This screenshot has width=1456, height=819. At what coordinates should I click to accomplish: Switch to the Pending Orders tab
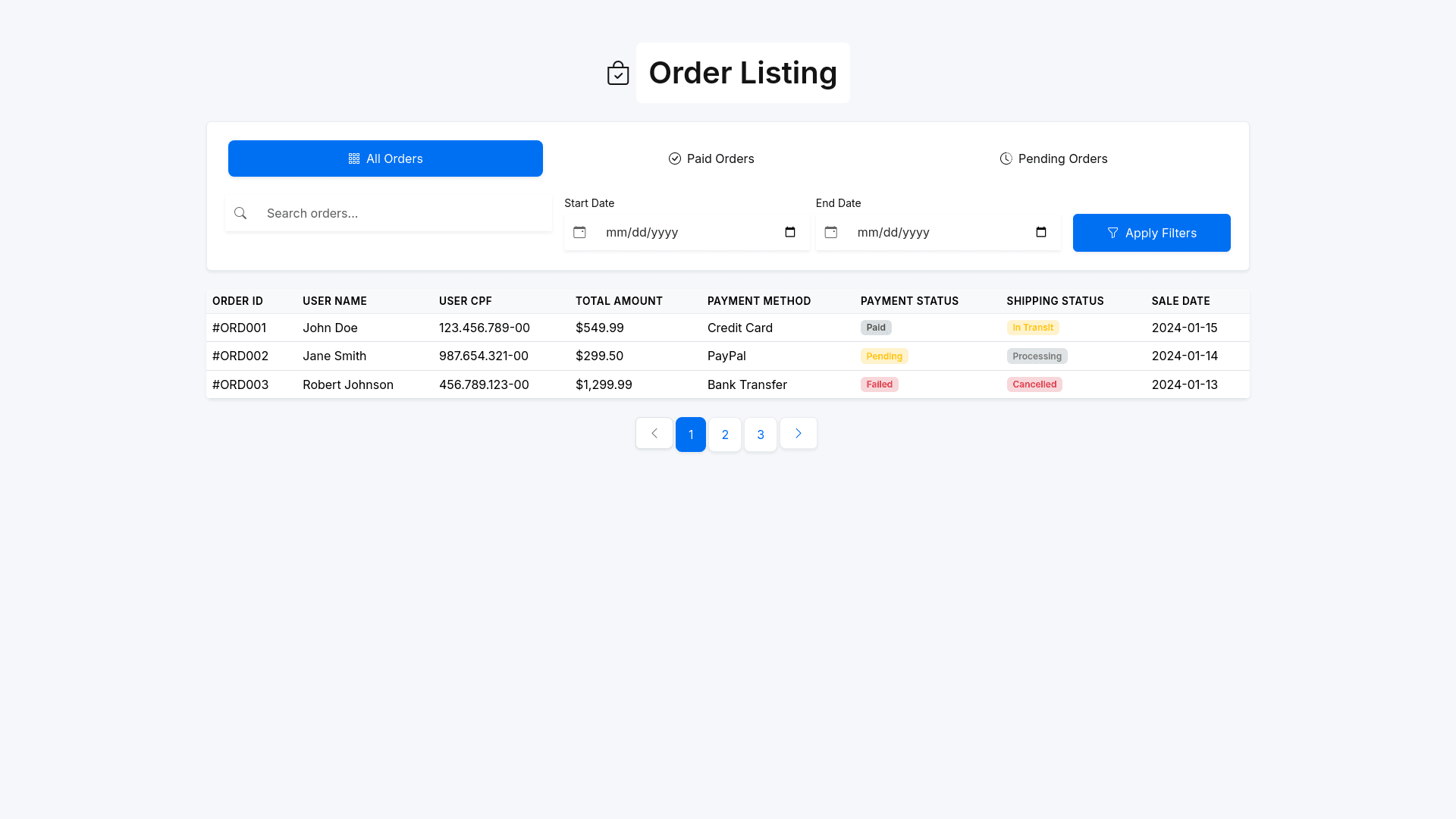click(1053, 158)
